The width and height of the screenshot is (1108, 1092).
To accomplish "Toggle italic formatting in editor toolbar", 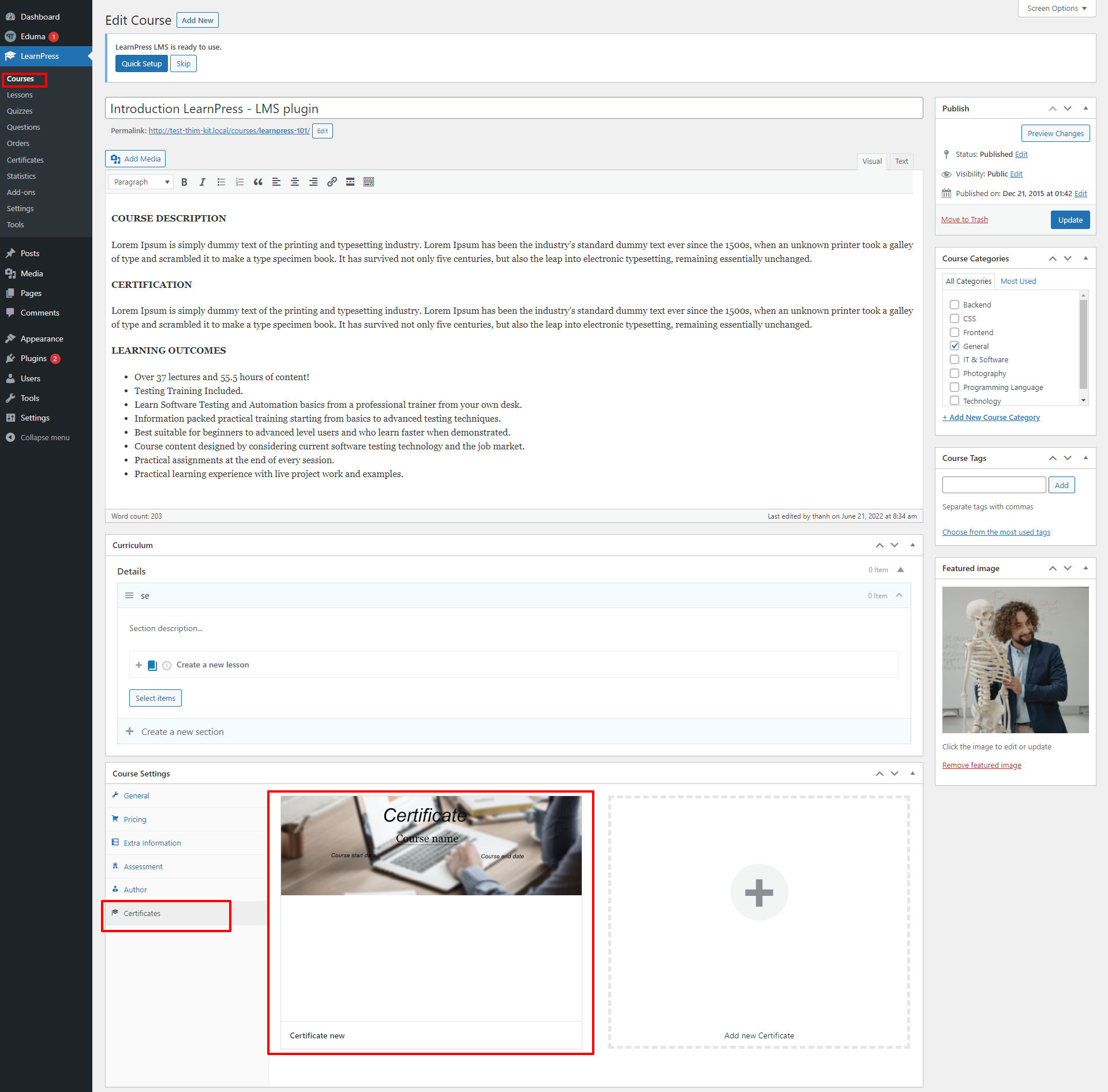I will click(203, 182).
